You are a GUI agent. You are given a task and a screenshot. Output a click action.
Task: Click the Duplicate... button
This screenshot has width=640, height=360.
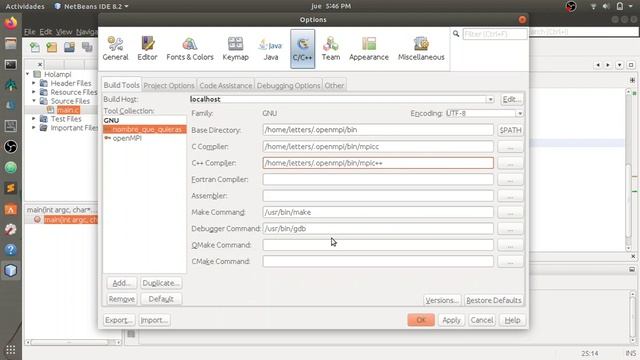pos(161,283)
